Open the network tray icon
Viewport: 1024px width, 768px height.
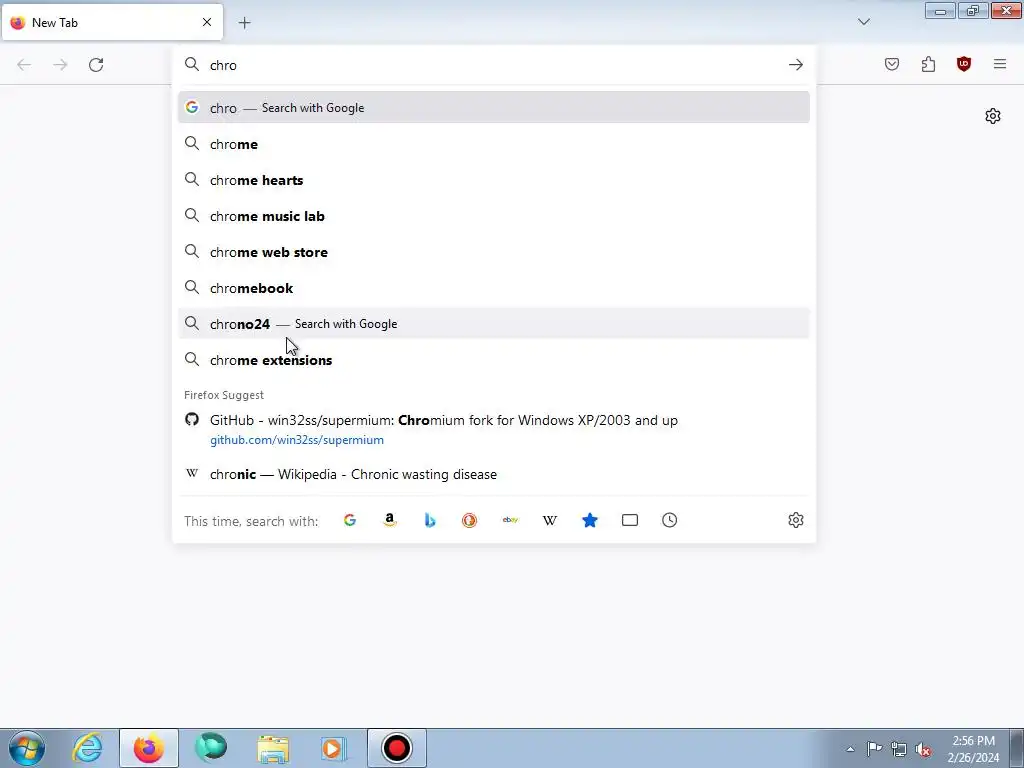(x=899, y=749)
